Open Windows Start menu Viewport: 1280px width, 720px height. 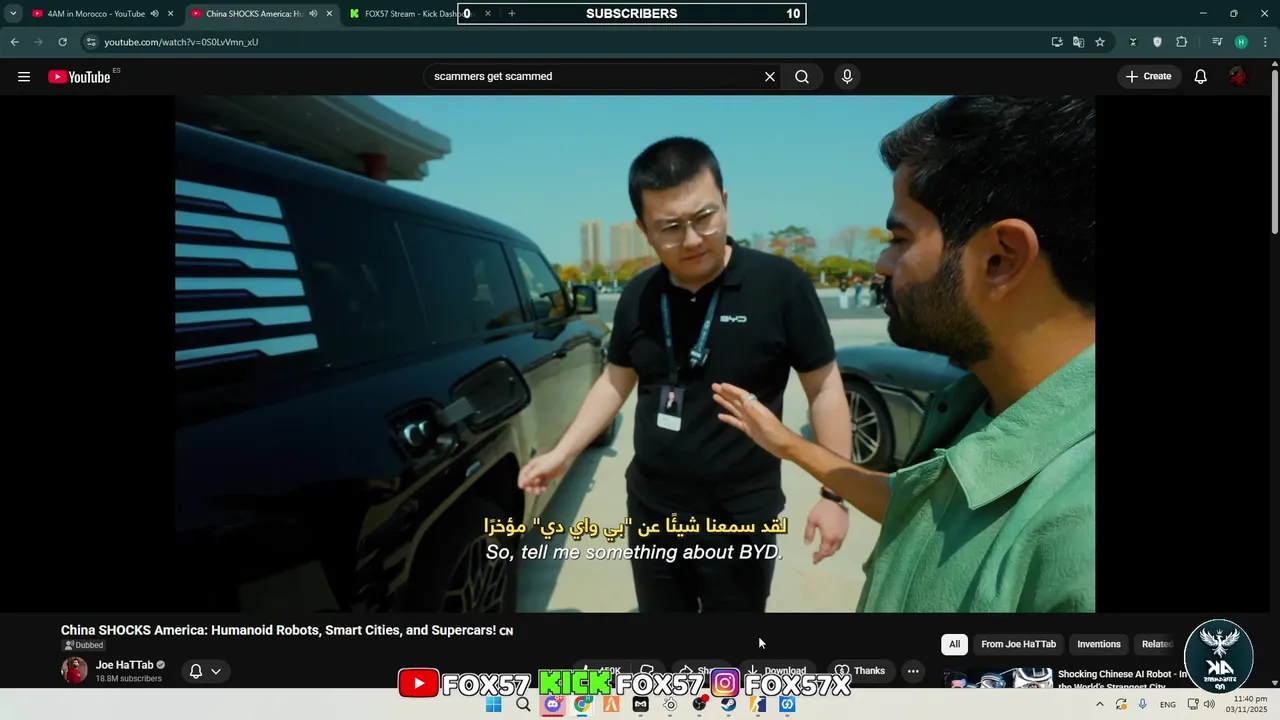pyautogui.click(x=493, y=705)
